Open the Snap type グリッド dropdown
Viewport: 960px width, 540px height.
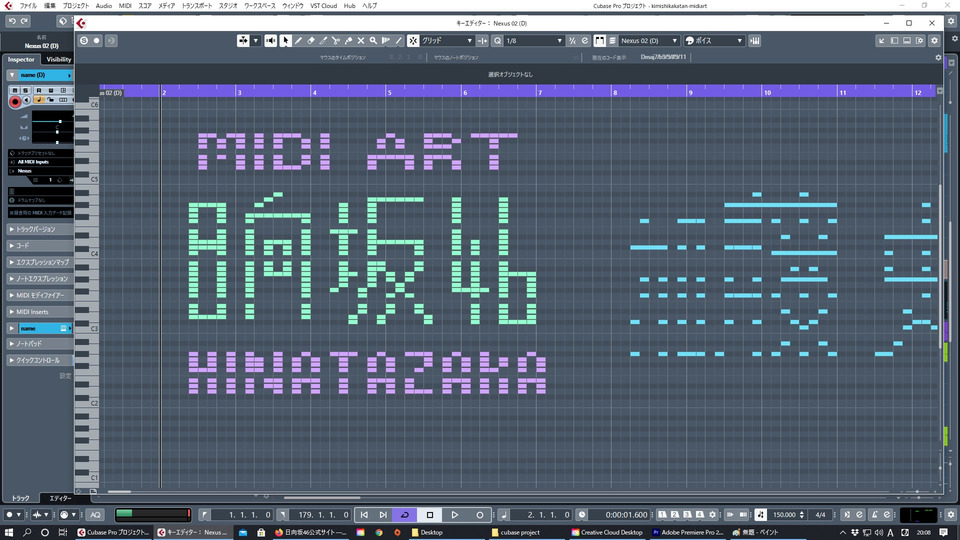(x=446, y=40)
